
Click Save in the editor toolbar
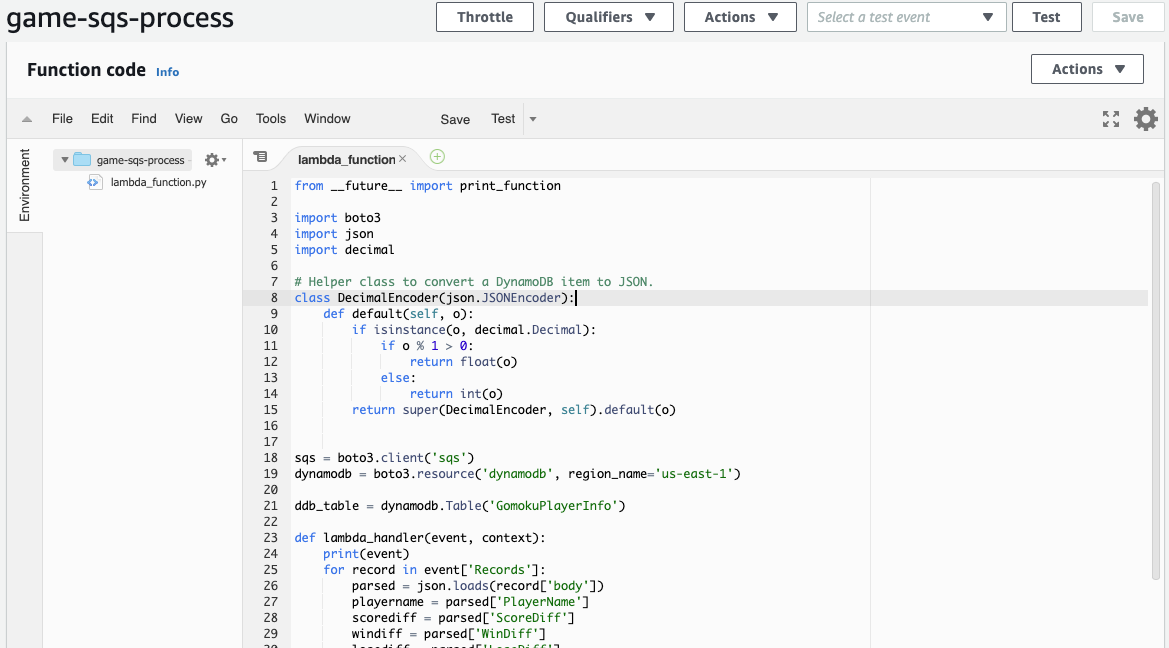pyautogui.click(x=455, y=119)
